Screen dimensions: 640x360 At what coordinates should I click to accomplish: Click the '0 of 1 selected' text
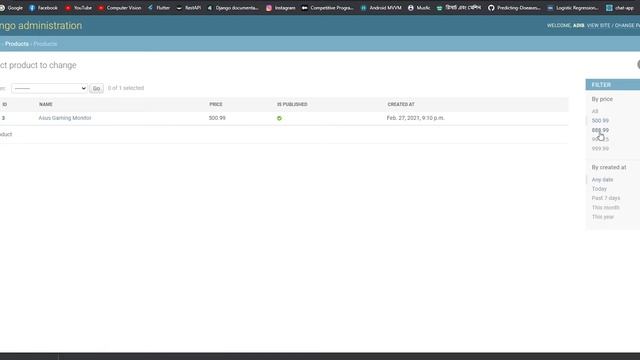126,88
